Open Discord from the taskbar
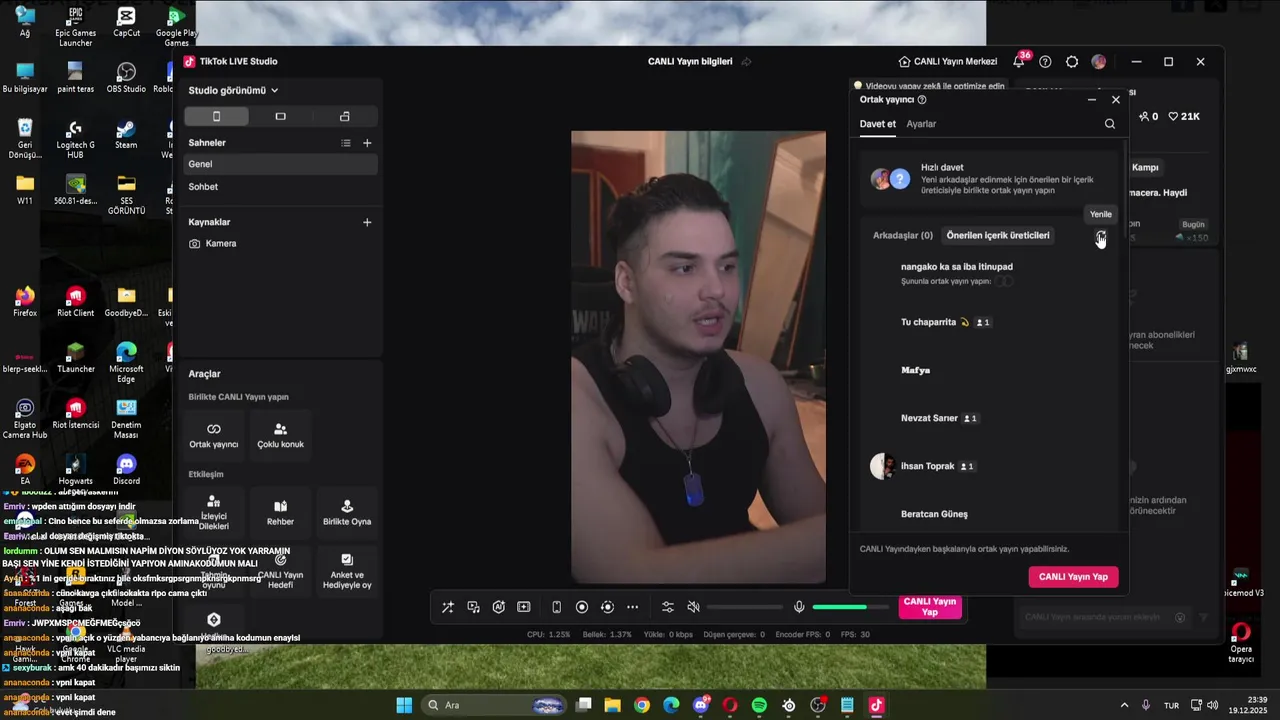Screen dimensions: 1280x720 point(701,705)
